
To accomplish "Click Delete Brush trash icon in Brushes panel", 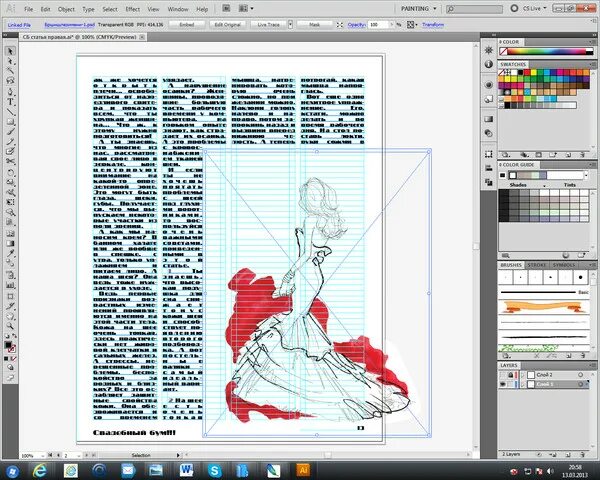I will (582, 356).
